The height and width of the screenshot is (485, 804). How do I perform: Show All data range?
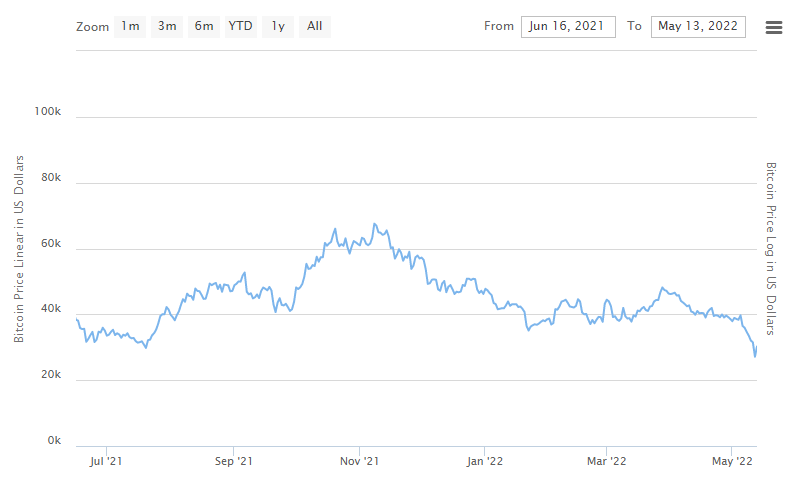pyautogui.click(x=315, y=27)
